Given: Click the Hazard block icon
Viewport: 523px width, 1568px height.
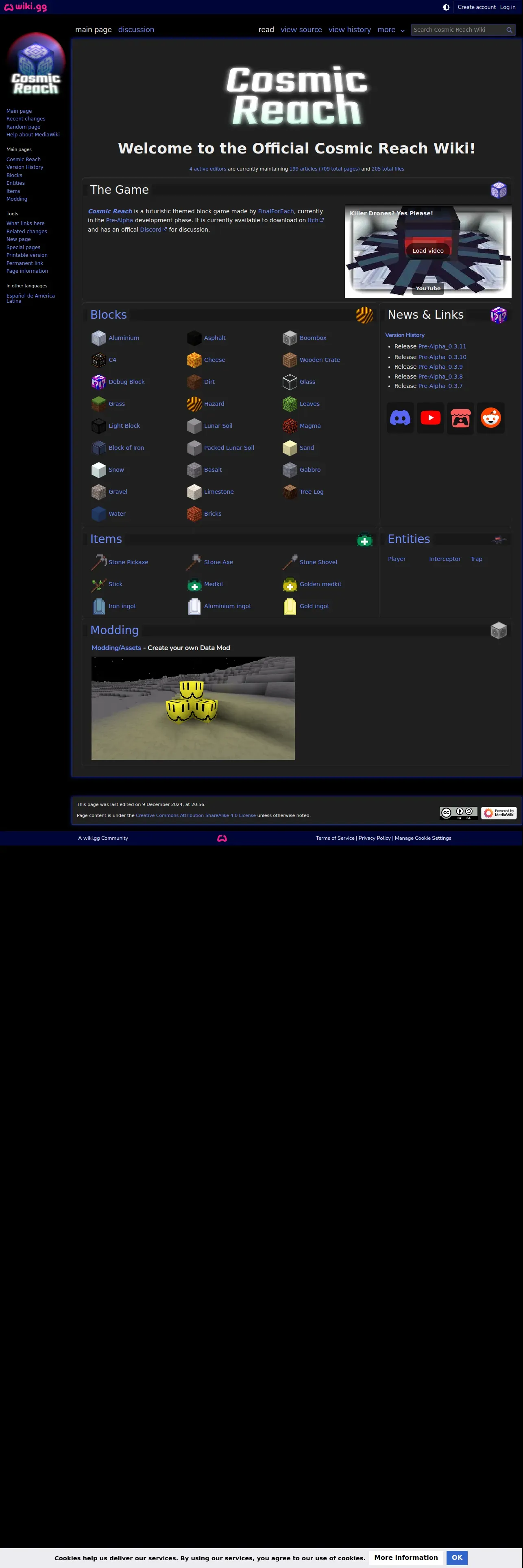Looking at the screenshot, I should [x=194, y=403].
